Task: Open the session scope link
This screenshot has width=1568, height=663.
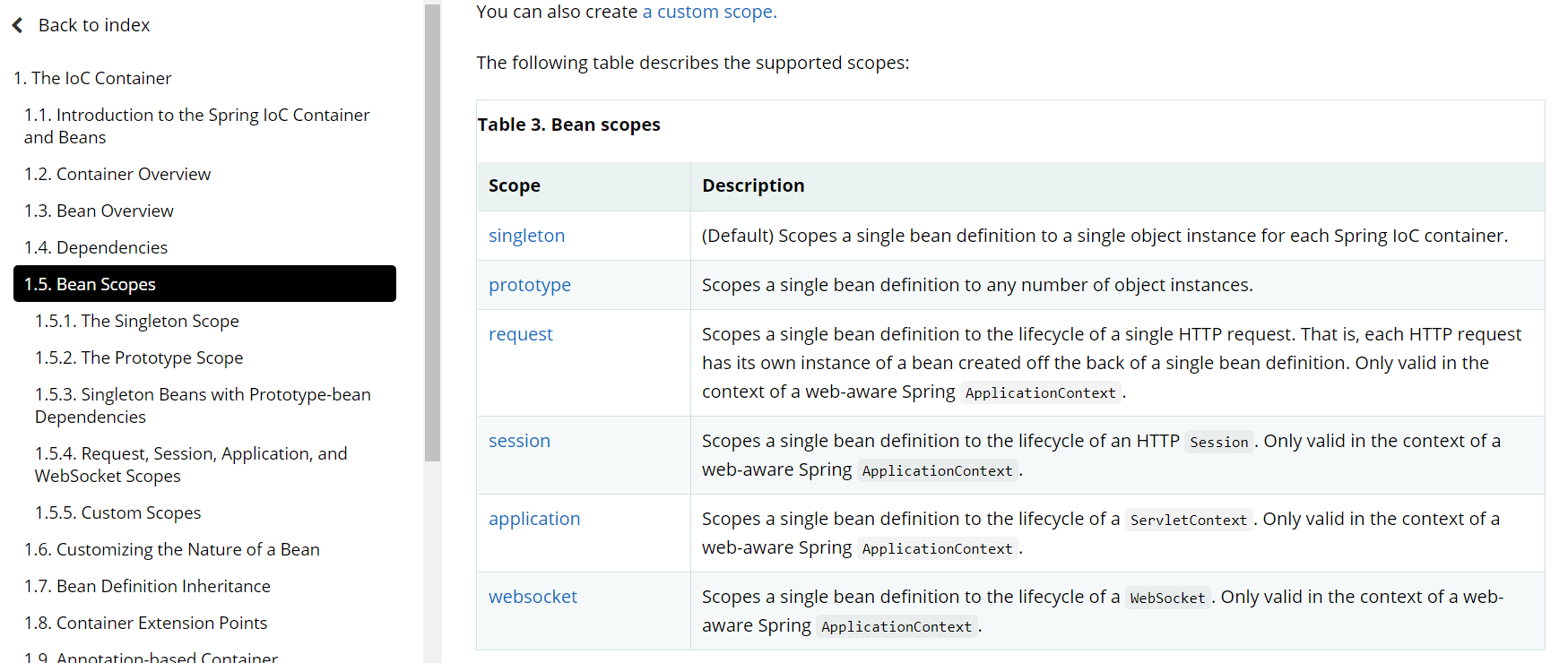Action: tap(519, 441)
